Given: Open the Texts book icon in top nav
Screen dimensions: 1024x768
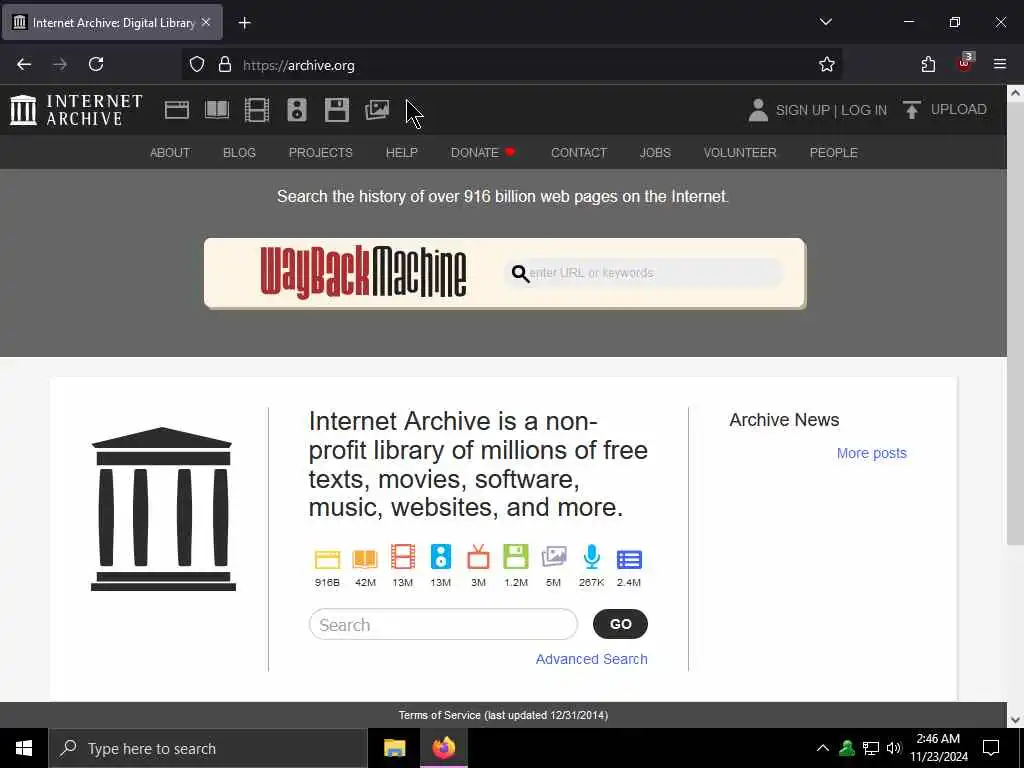Looking at the screenshot, I should (x=217, y=110).
